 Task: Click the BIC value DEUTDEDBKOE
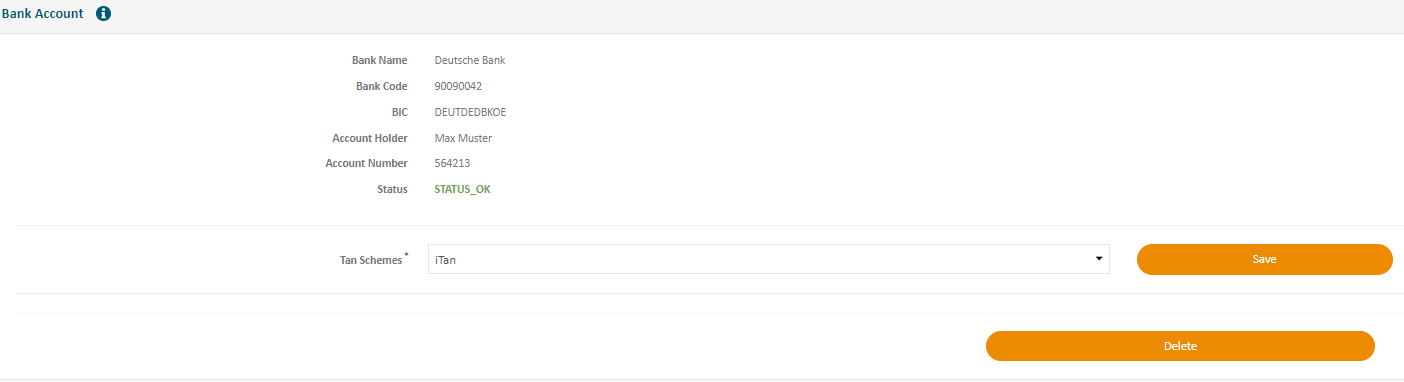(470, 112)
